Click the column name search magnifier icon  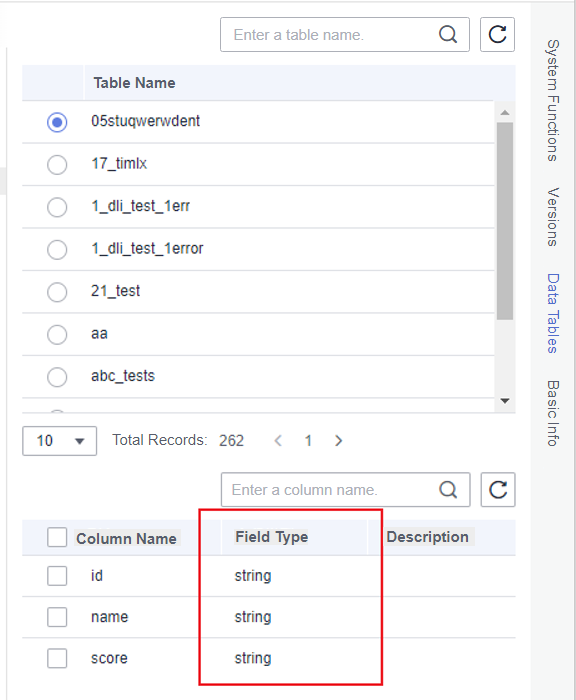point(448,490)
